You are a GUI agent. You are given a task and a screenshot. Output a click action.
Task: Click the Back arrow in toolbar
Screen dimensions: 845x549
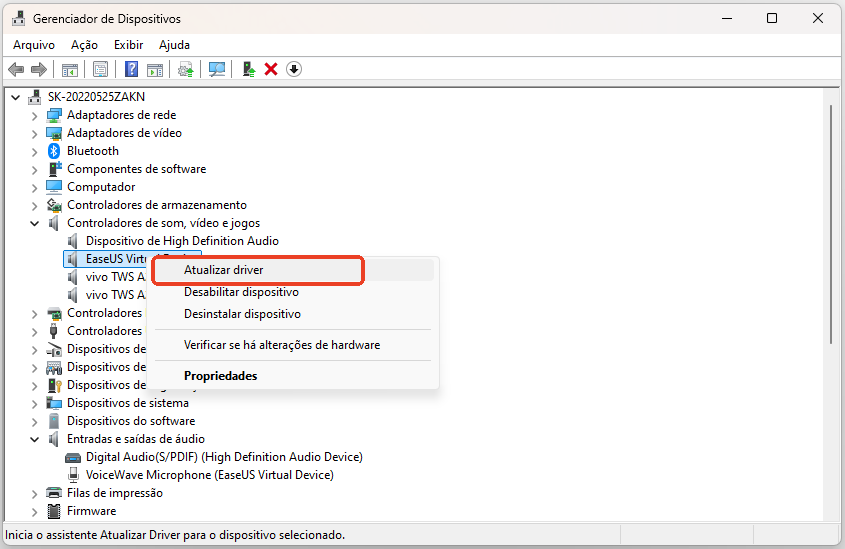click(16, 69)
